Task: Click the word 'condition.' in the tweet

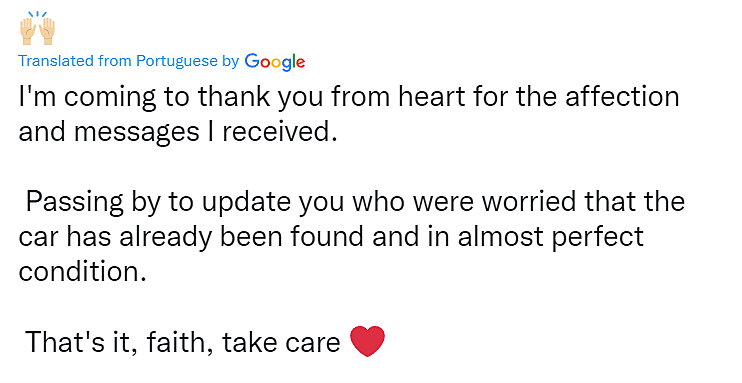Action: 82,271
